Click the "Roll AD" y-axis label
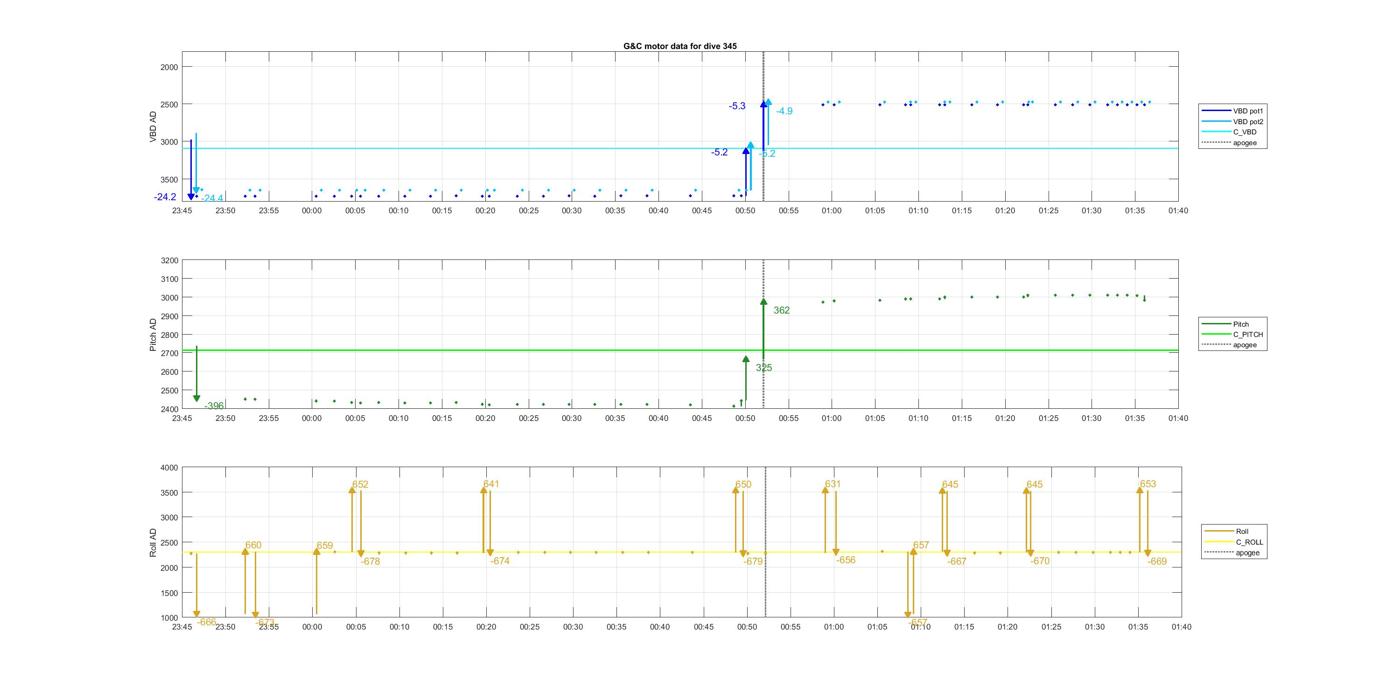This screenshot has height=693, width=1400. [155, 543]
